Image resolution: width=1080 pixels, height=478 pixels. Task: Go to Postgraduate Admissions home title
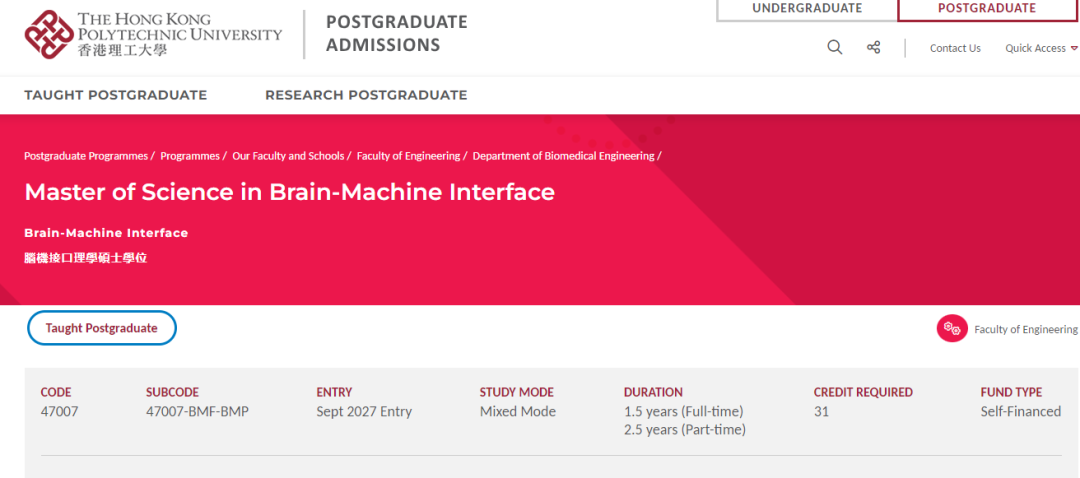(x=396, y=33)
